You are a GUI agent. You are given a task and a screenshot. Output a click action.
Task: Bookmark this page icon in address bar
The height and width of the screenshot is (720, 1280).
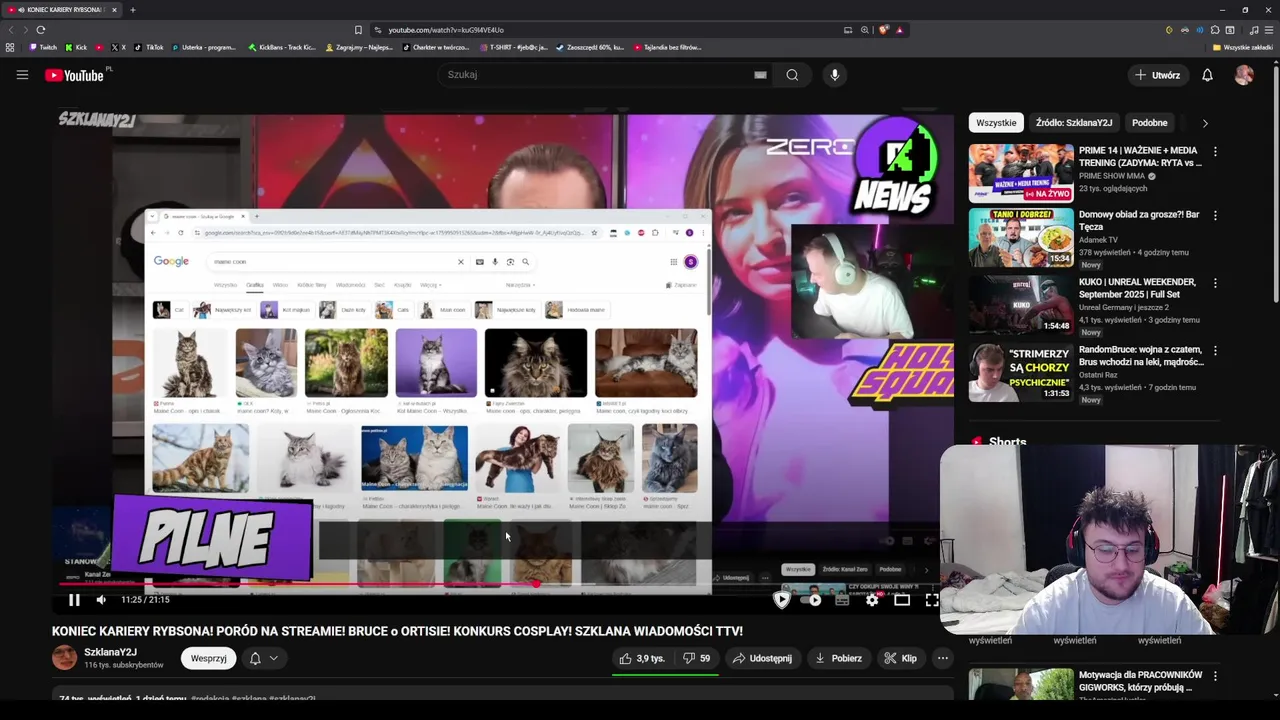(x=358, y=30)
